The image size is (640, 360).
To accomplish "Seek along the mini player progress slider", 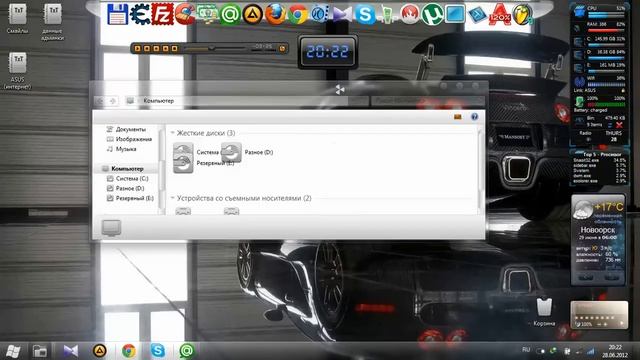I will [215, 49].
